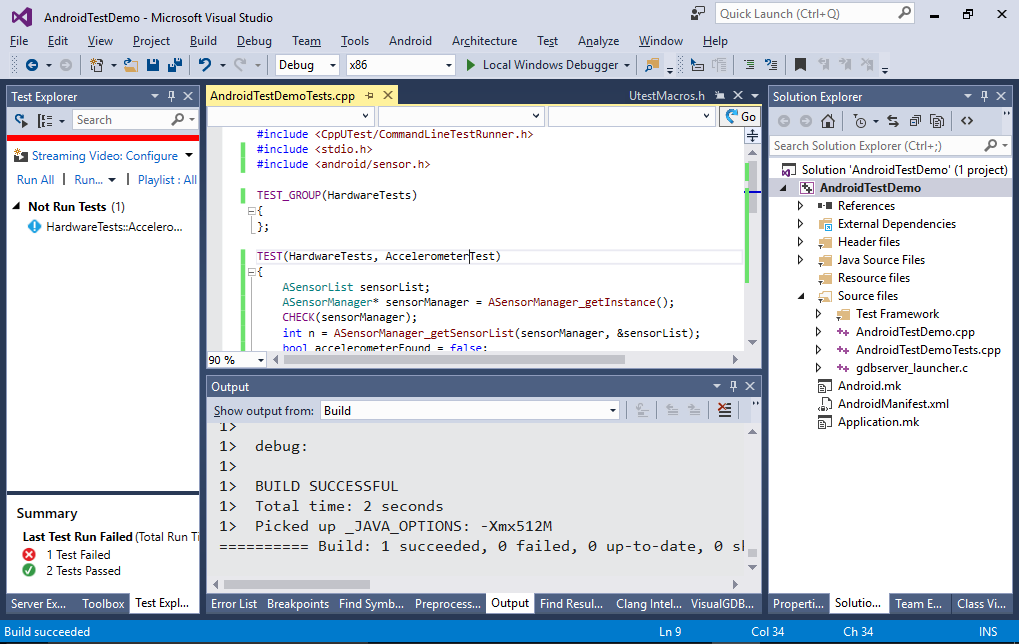This screenshot has width=1019, height=644.
Task: Click the Find in Files folder icon
Action: coord(651,65)
